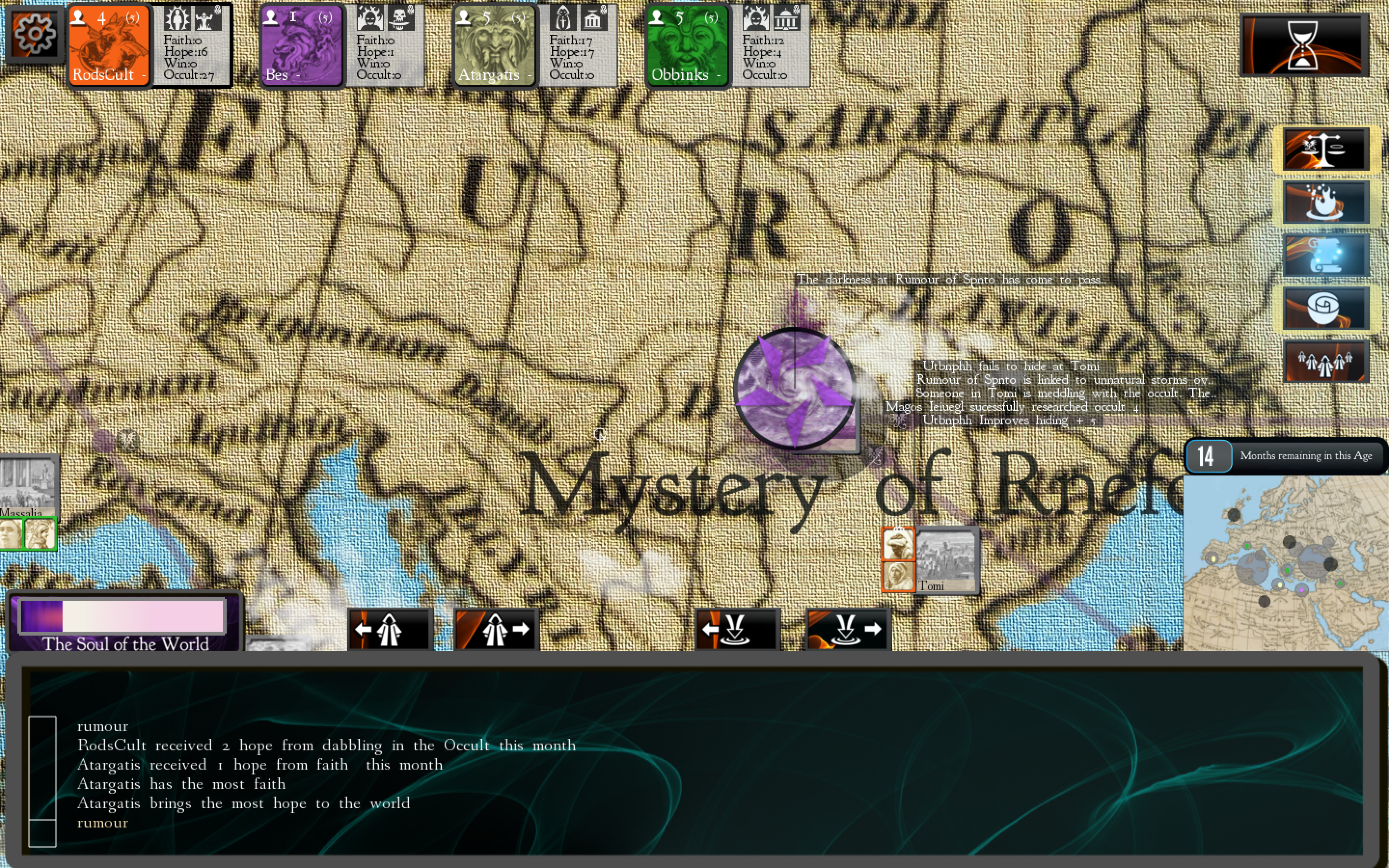Open the settings gear menu
Image resolution: width=1389 pixels, height=868 pixels.
(34, 34)
